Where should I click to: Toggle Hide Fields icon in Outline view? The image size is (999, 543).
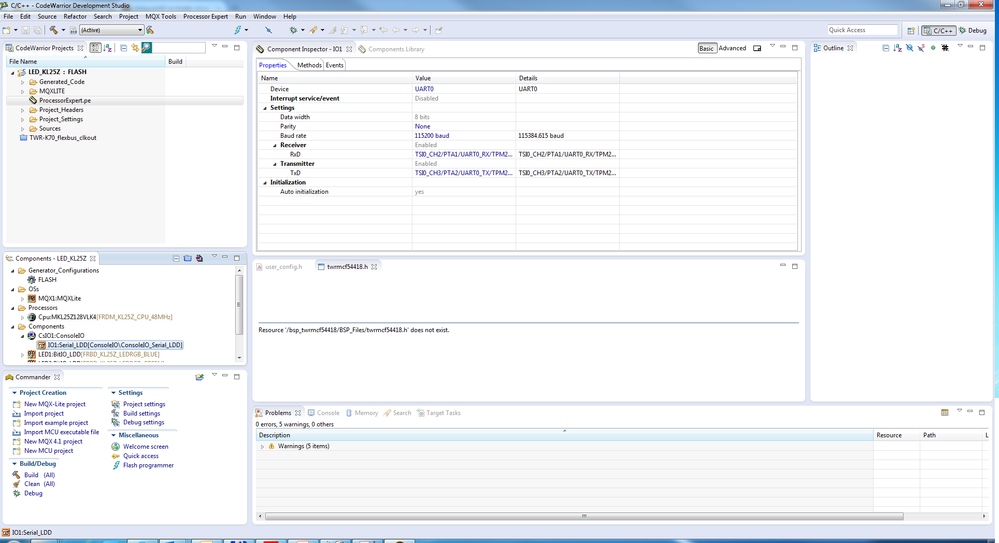pos(909,48)
